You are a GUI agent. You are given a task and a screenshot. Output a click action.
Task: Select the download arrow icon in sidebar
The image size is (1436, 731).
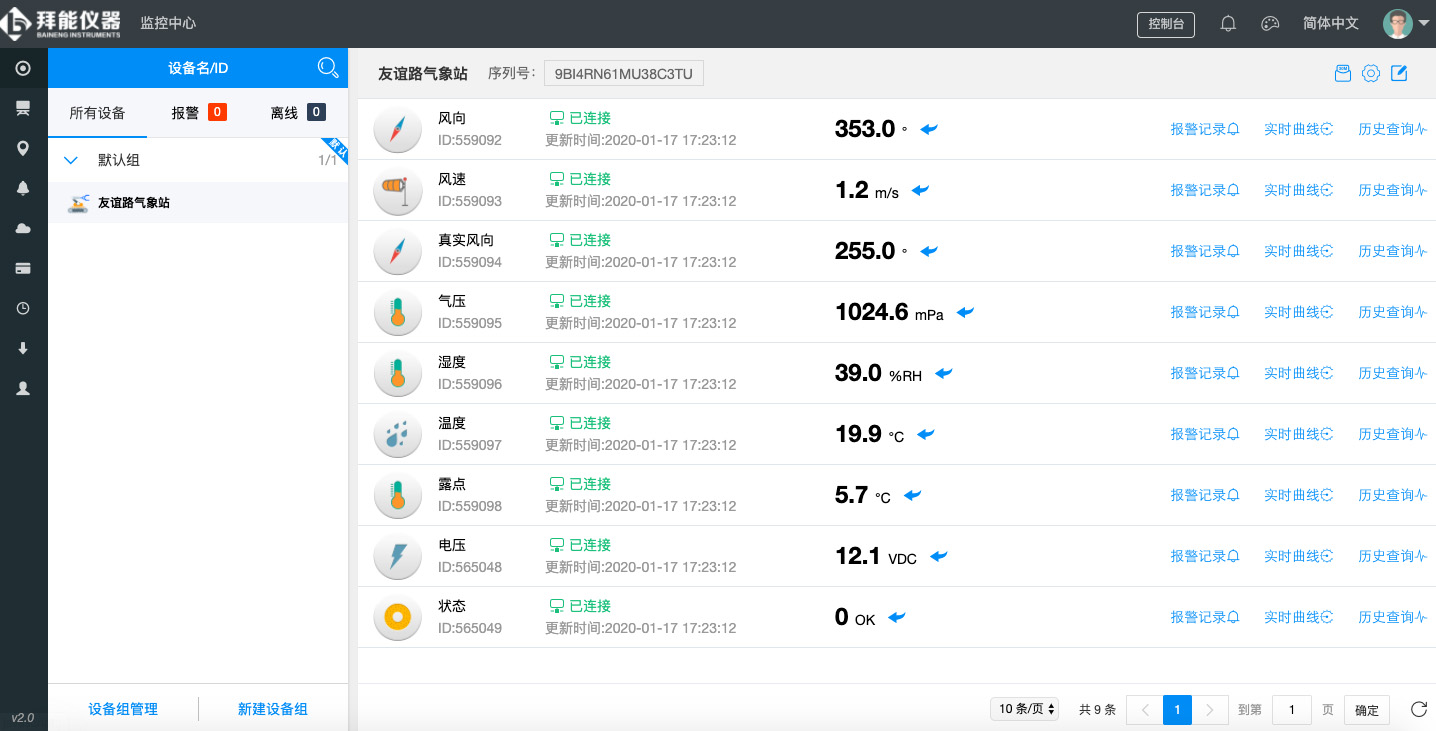(x=22, y=348)
